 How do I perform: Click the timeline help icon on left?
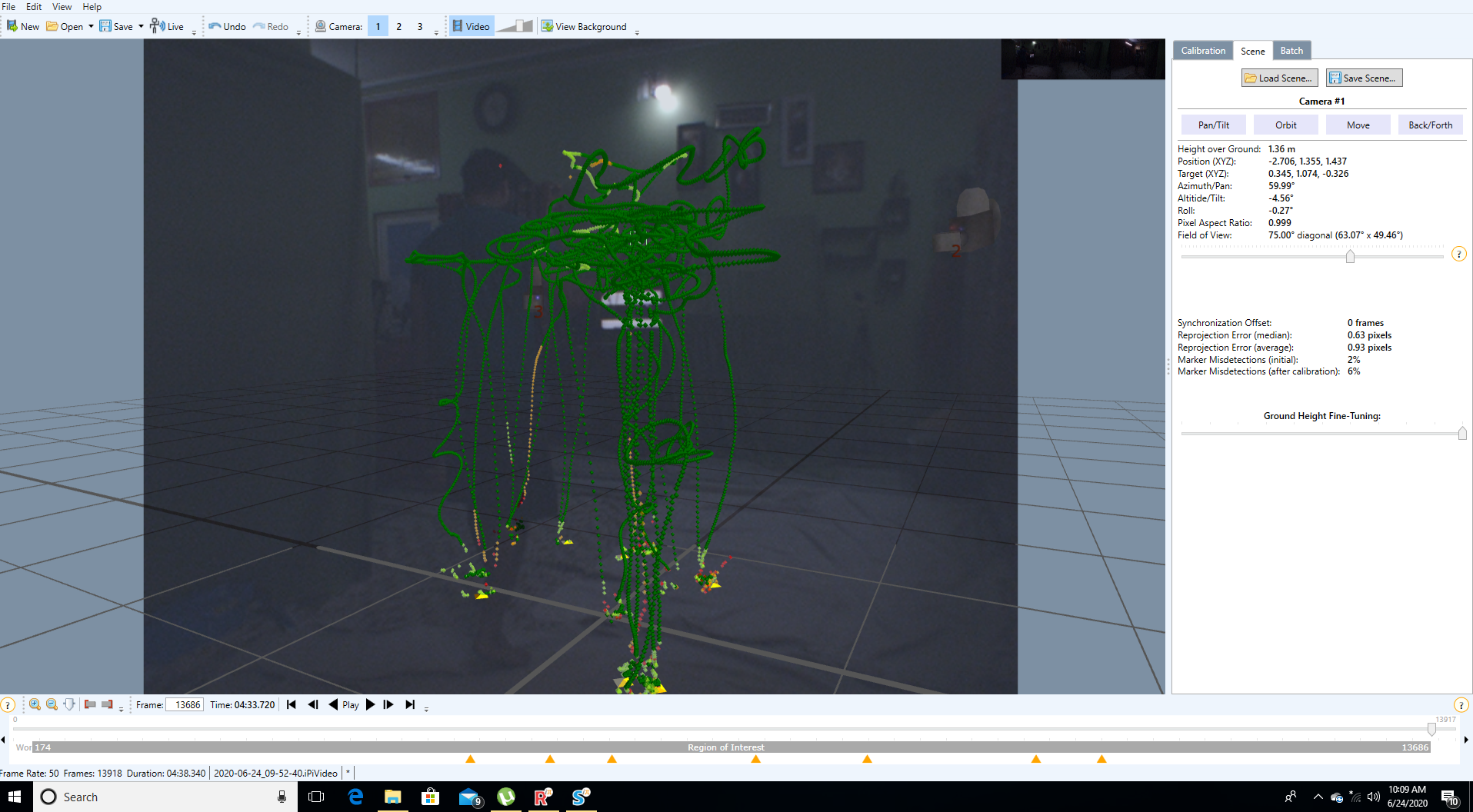pyautogui.click(x=8, y=704)
